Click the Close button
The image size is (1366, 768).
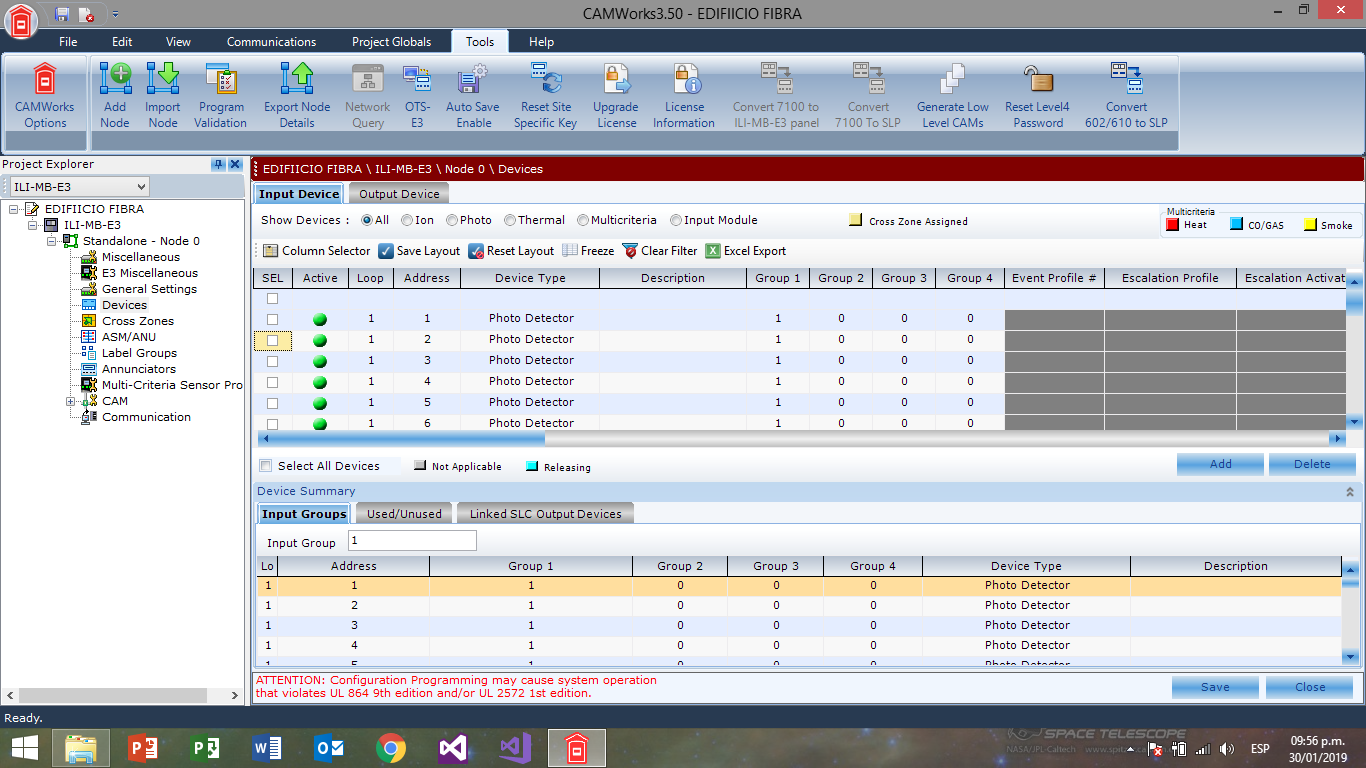(1310, 687)
